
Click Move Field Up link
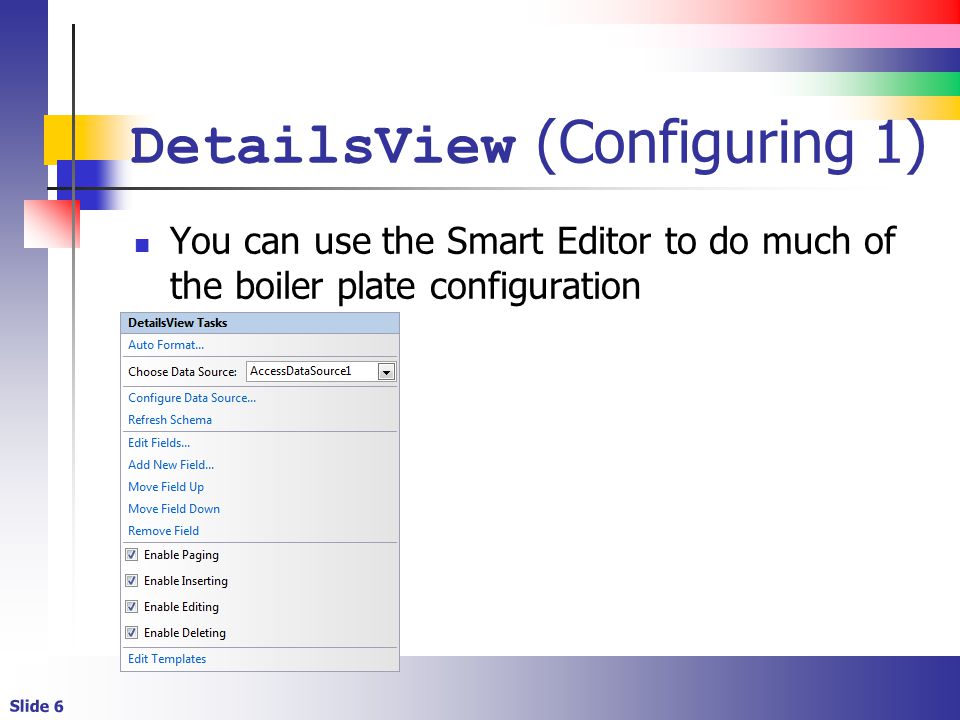(x=166, y=487)
